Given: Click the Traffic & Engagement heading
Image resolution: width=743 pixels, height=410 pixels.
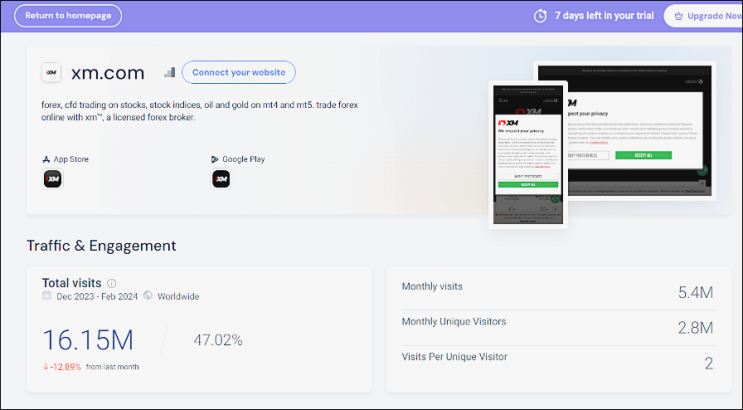Looking at the screenshot, I should pyautogui.click(x=101, y=246).
